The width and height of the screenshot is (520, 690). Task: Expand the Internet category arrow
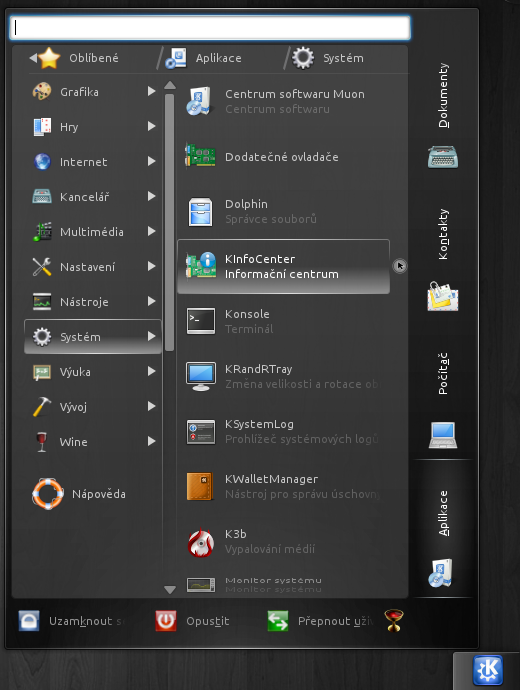point(151,161)
